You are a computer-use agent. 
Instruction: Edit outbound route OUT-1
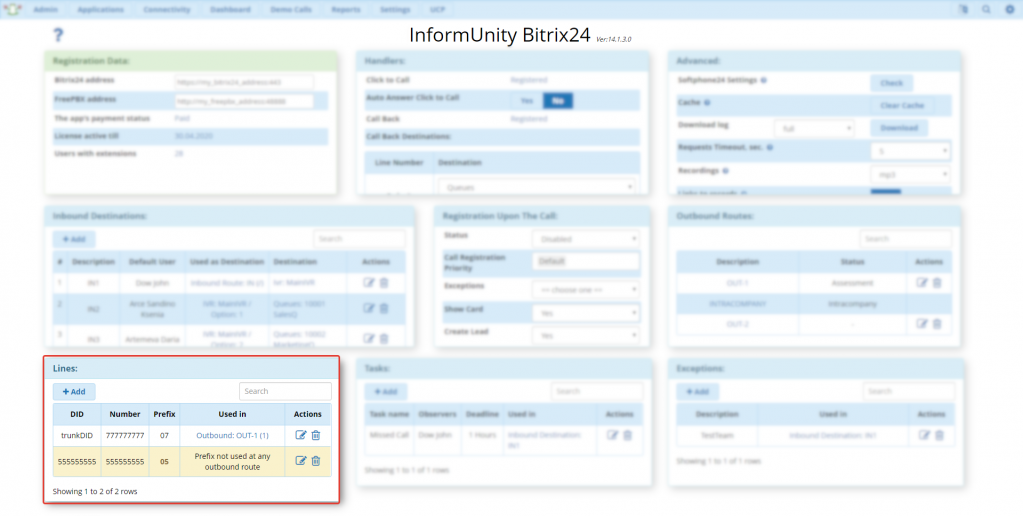point(922,282)
